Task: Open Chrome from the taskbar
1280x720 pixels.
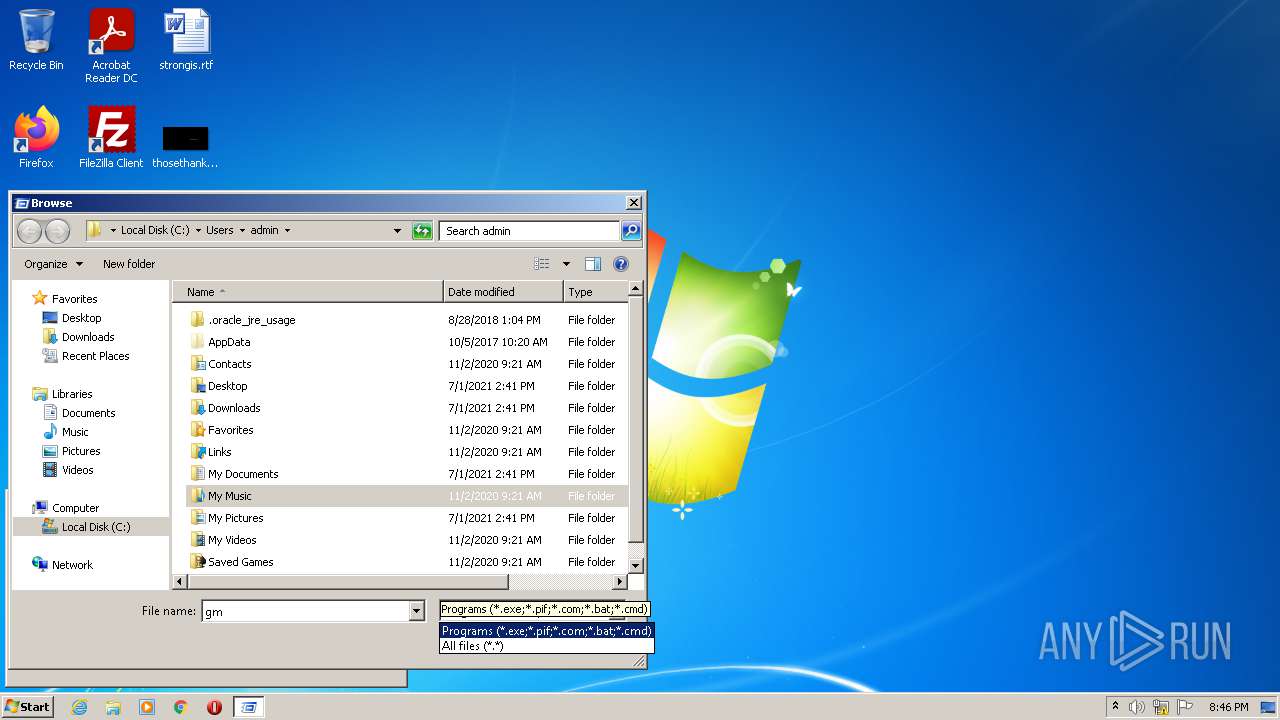Action: pos(181,707)
